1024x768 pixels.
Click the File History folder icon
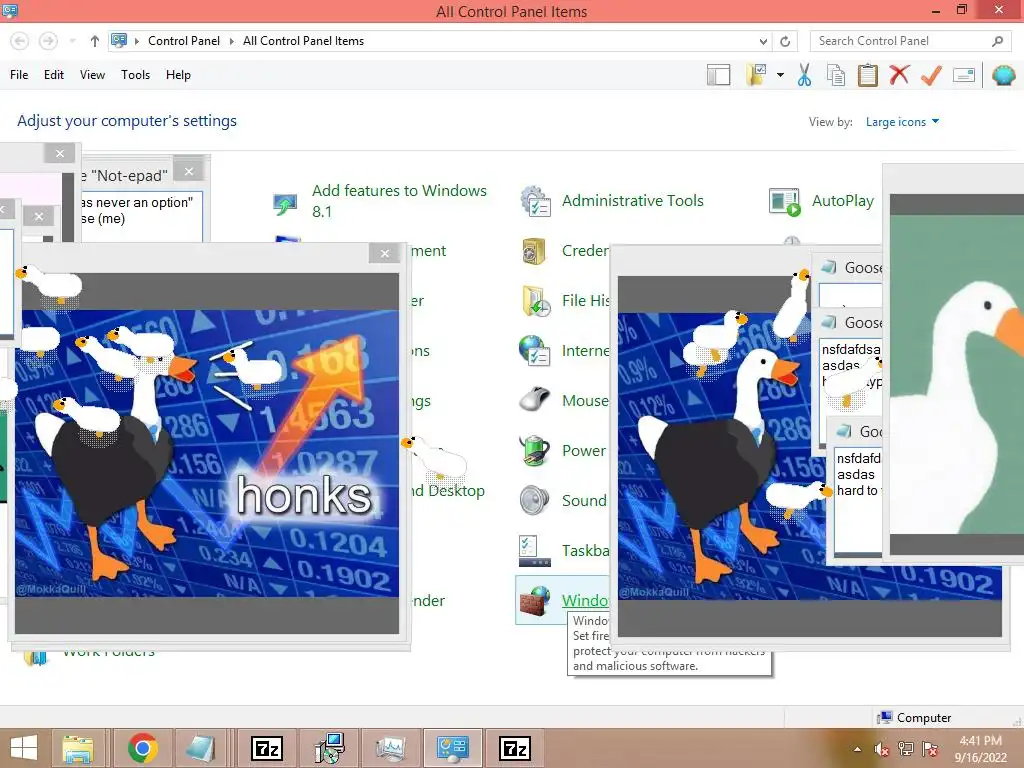[536, 301]
